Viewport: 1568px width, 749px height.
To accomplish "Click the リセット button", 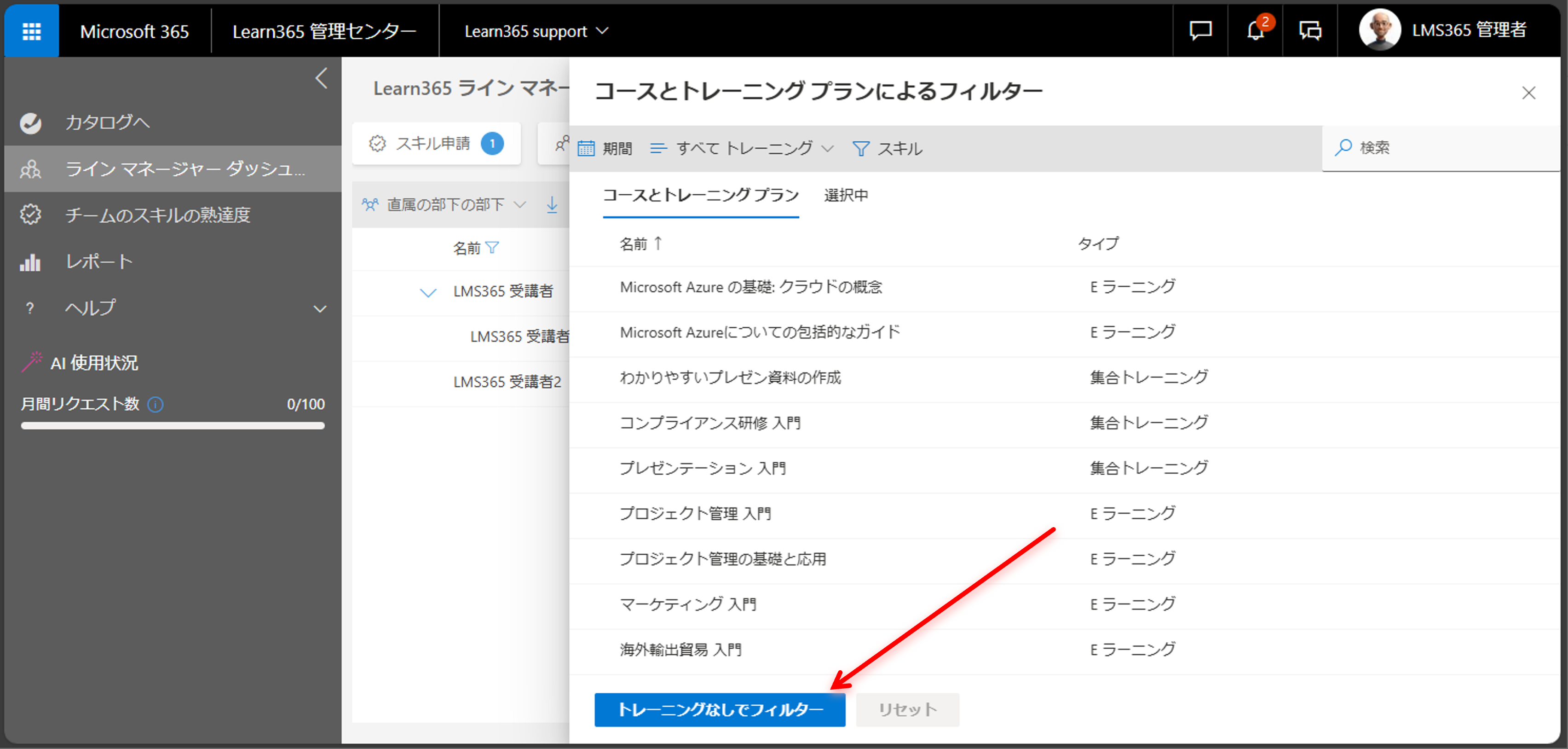I will tap(908, 709).
